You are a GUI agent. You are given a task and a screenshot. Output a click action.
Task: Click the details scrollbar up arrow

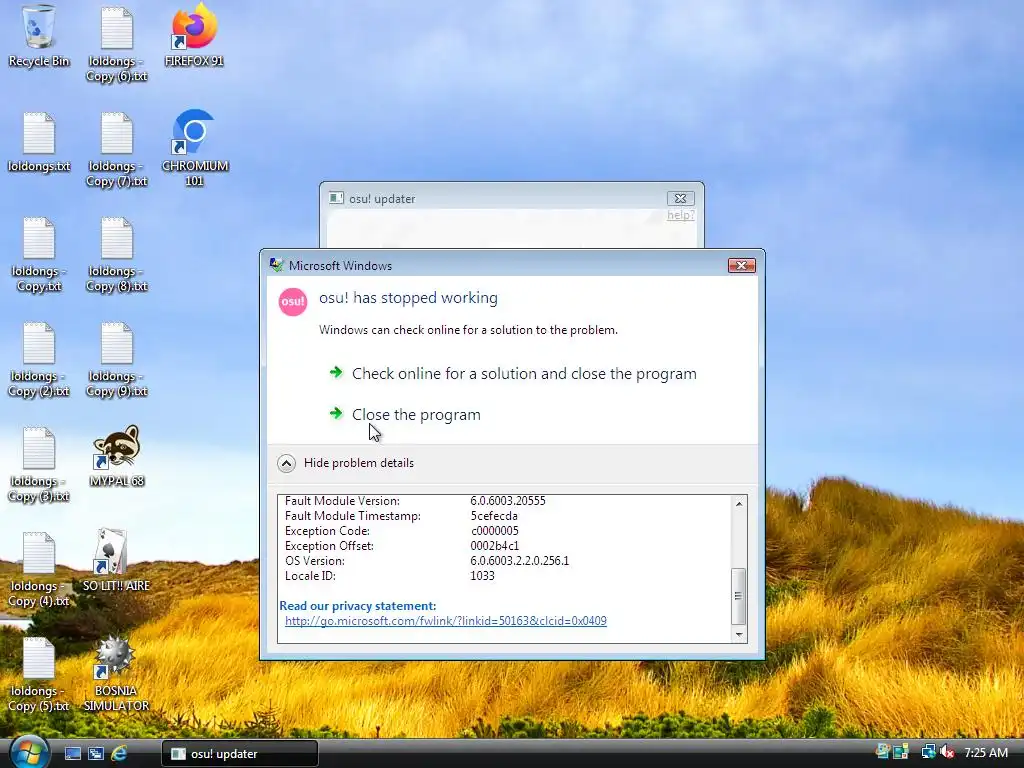tap(739, 504)
